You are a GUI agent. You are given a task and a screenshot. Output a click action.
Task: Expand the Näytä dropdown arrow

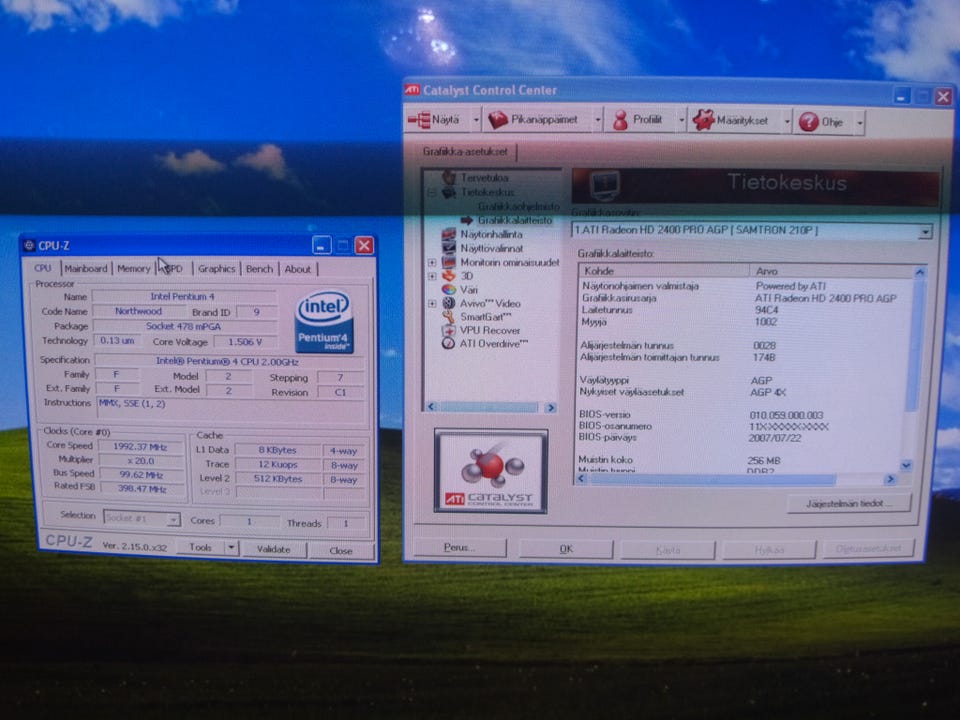coord(476,120)
